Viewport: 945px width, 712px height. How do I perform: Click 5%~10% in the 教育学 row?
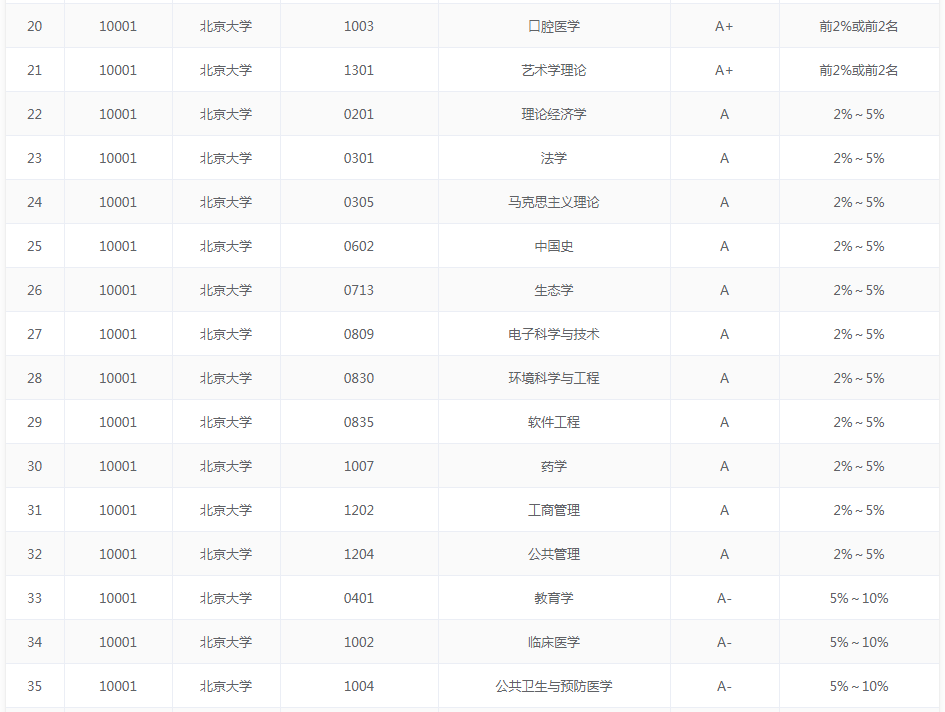tap(859, 599)
